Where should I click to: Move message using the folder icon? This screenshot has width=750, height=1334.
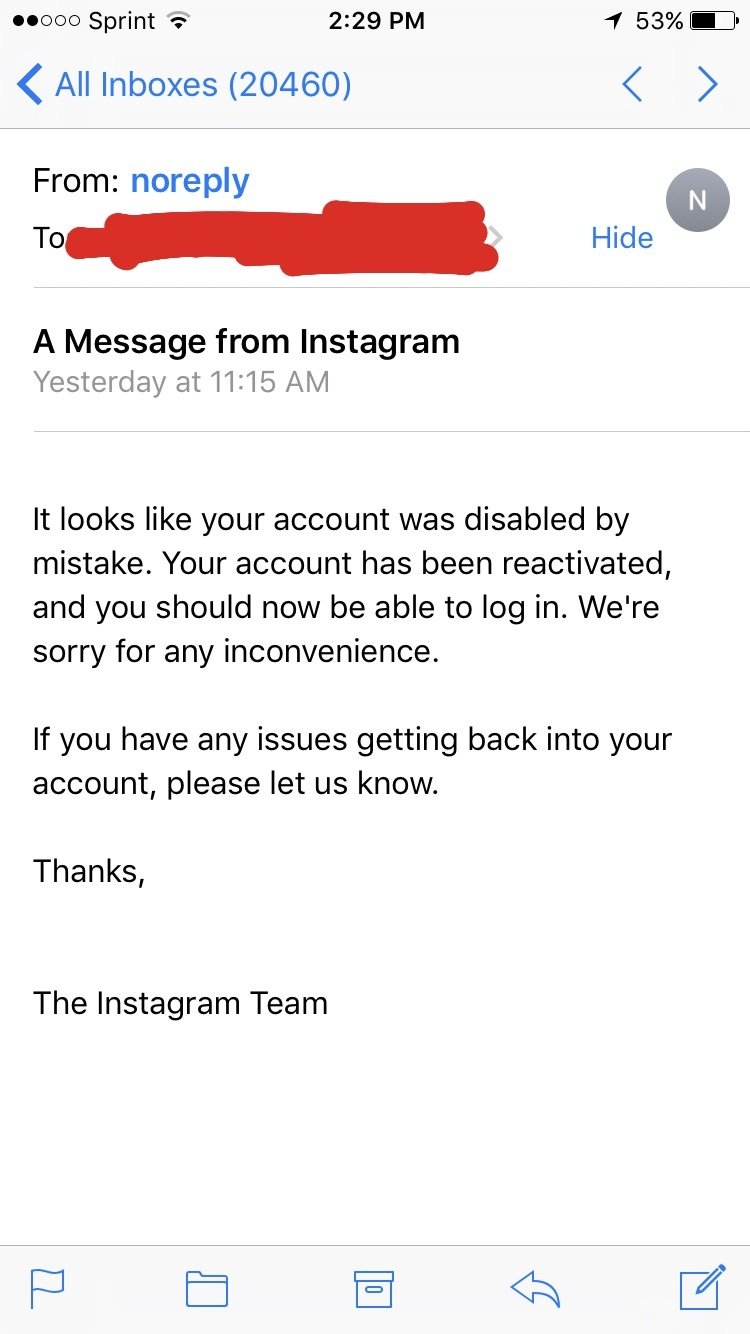207,1288
